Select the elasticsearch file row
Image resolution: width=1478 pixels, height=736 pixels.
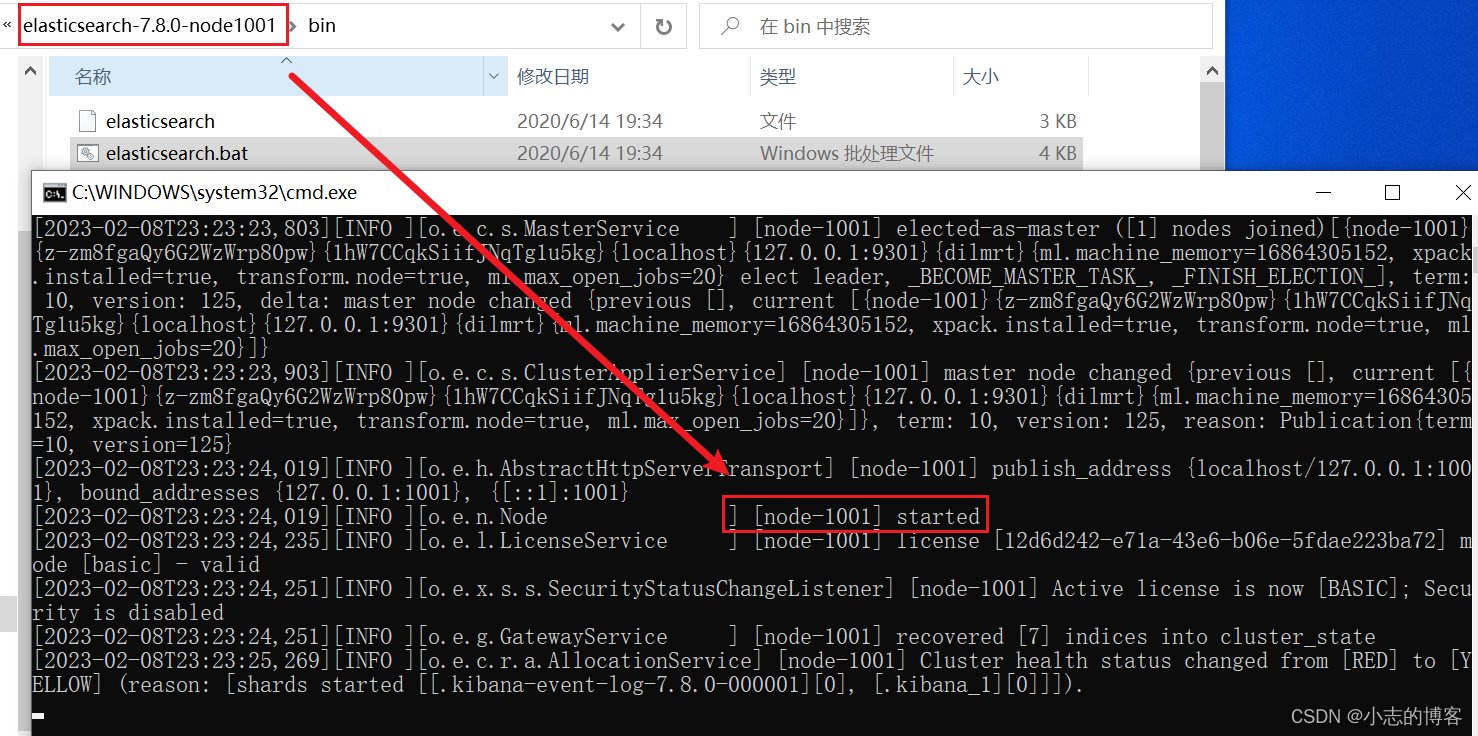coord(578,121)
